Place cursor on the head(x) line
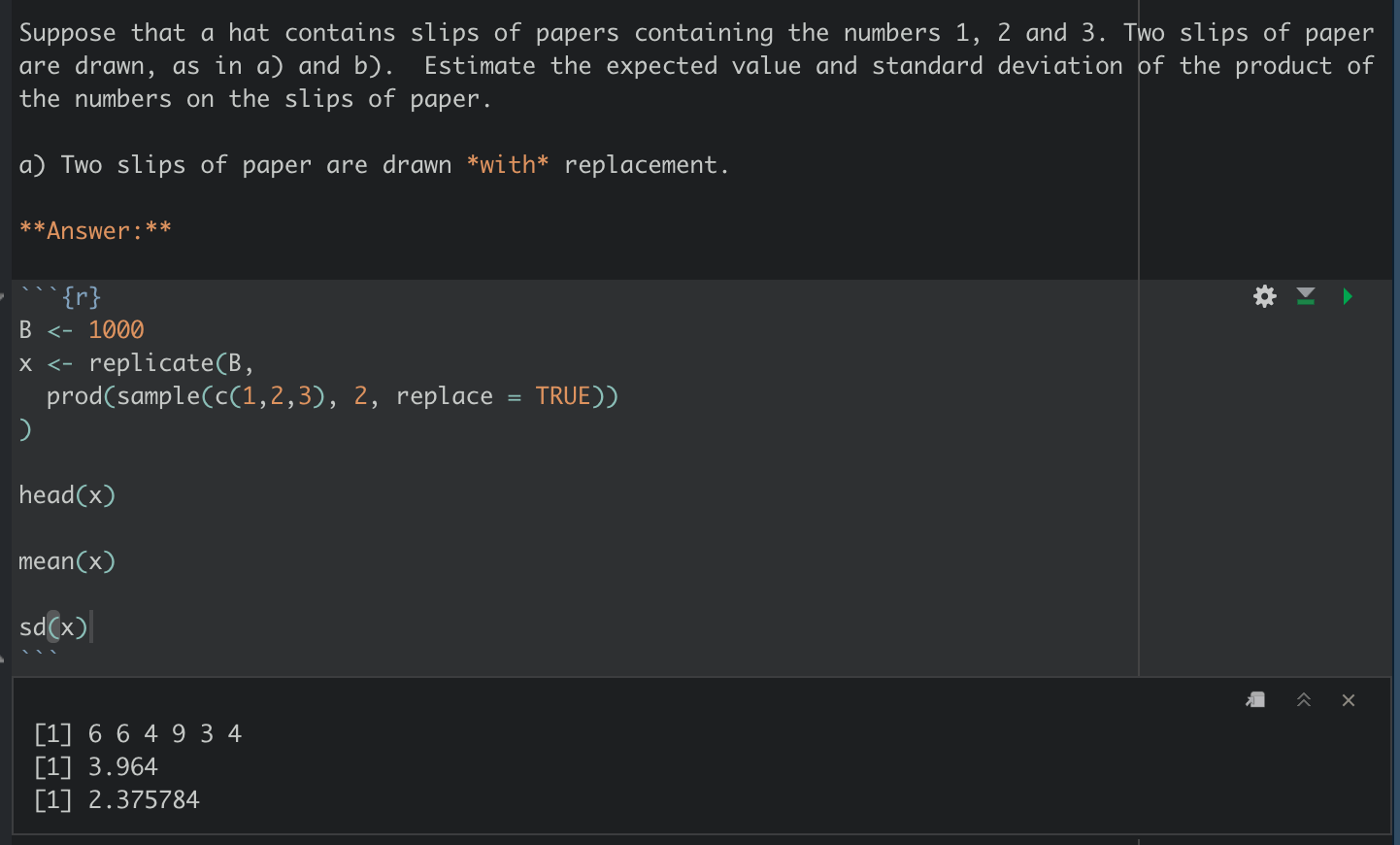This screenshot has height=845, width=1400. (x=67, y=495)
